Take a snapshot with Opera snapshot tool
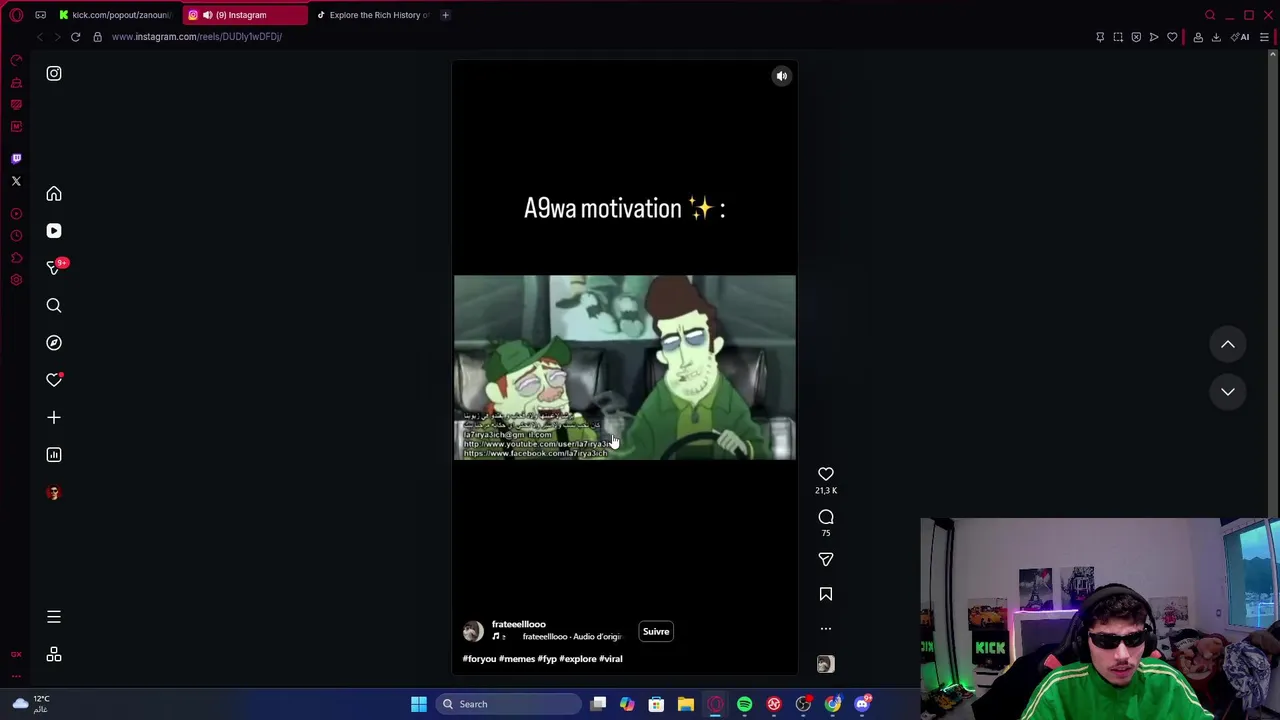Viewport: 1280px width, 720px height. [1118, 37]
